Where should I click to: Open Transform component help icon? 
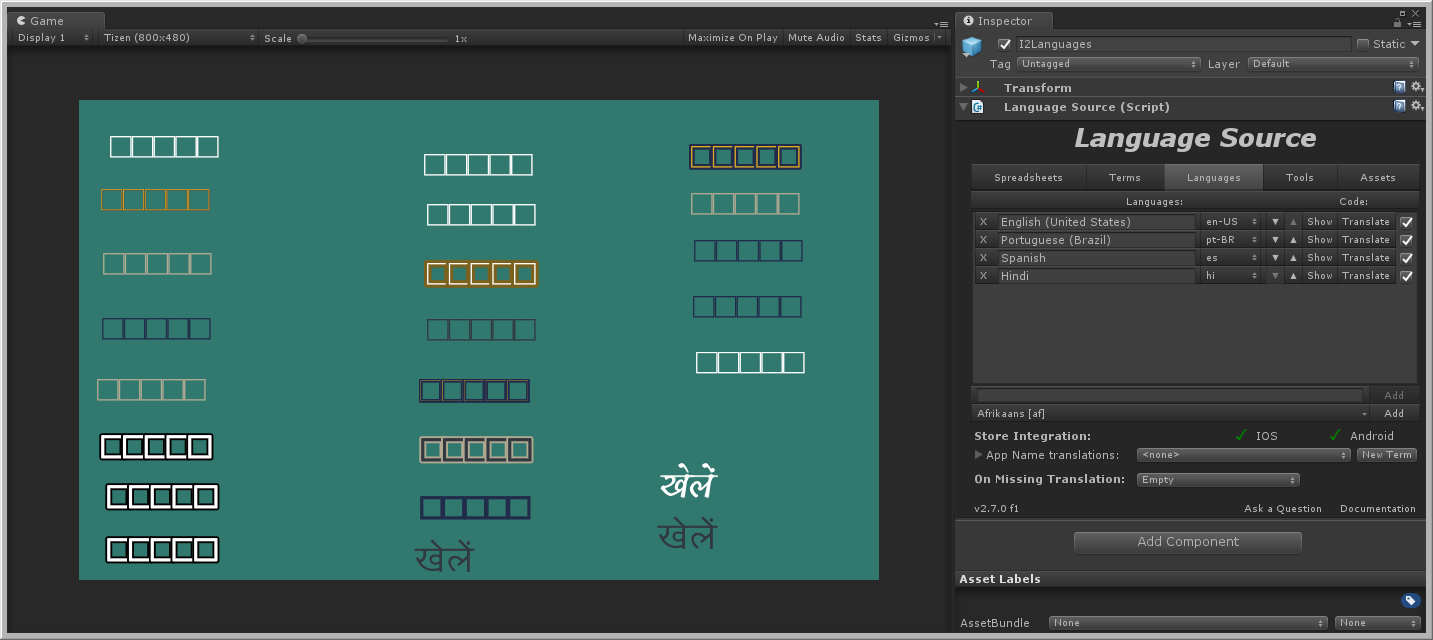[x=1400, y=87]
